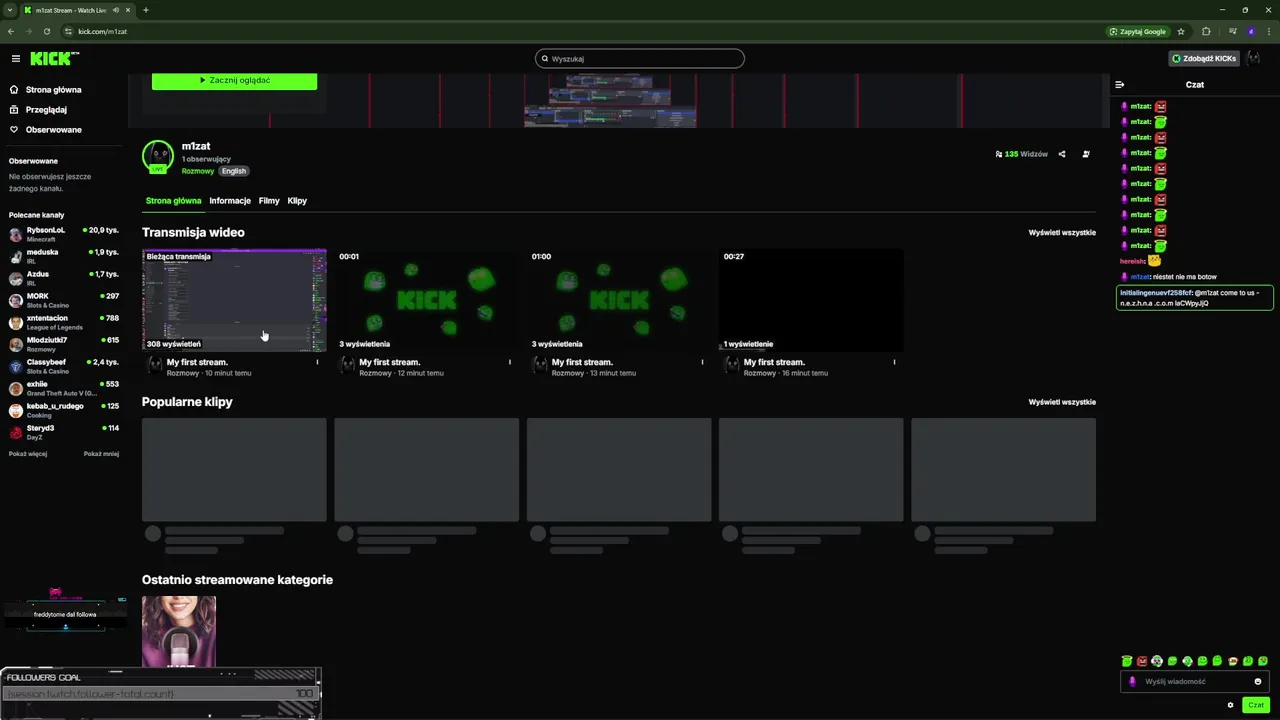Open the Steryd3 recommended channel
The image size is (1280, 720).
64,432
